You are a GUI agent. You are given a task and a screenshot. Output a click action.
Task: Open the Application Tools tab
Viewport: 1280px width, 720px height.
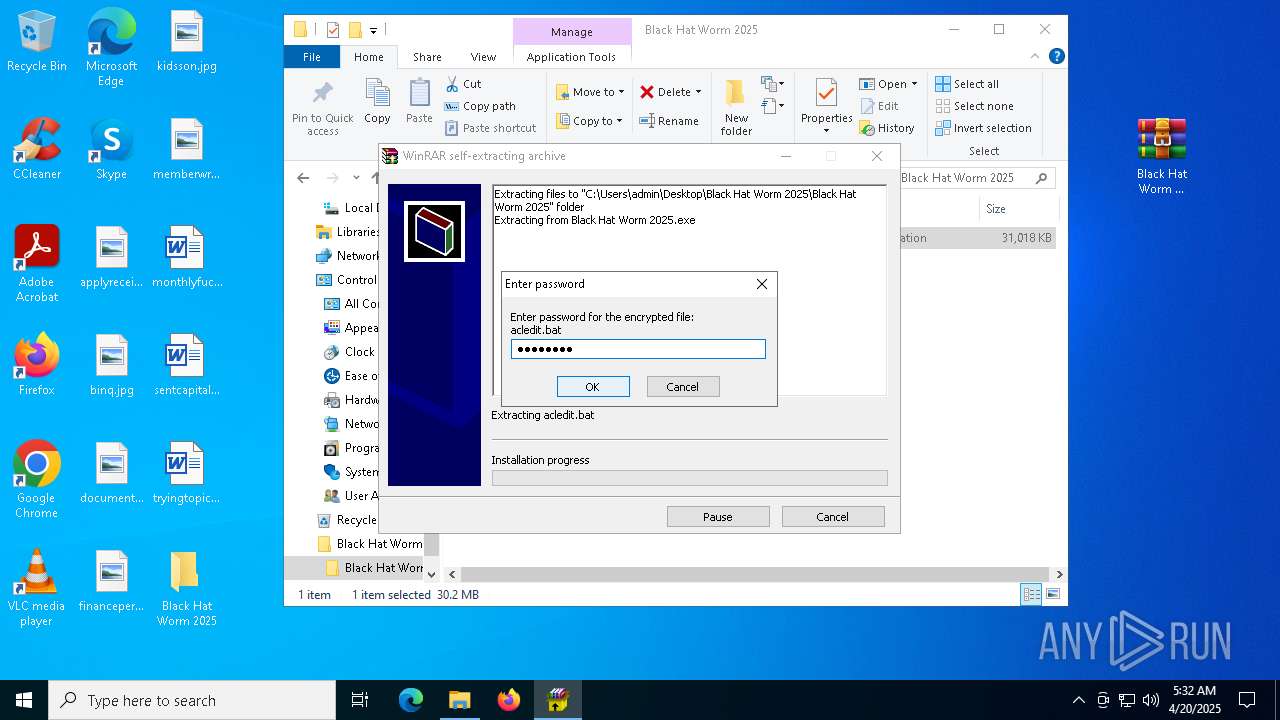coord(571,57)
